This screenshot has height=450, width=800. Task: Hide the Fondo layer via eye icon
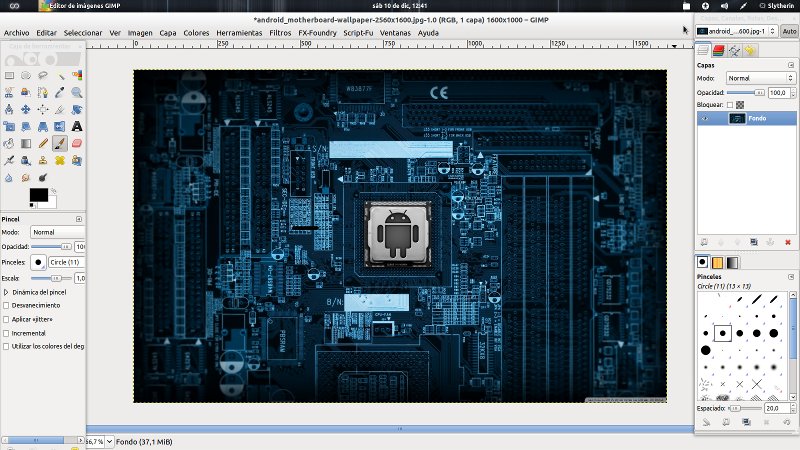point(705,118)
